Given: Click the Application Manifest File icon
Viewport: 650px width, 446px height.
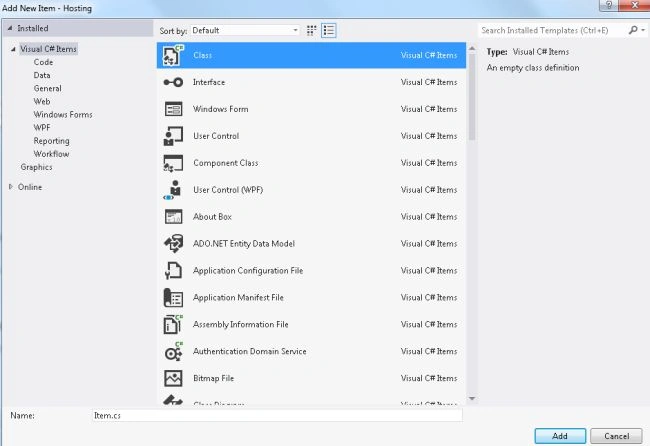Looking at the screenshot, I should point(173,298).
